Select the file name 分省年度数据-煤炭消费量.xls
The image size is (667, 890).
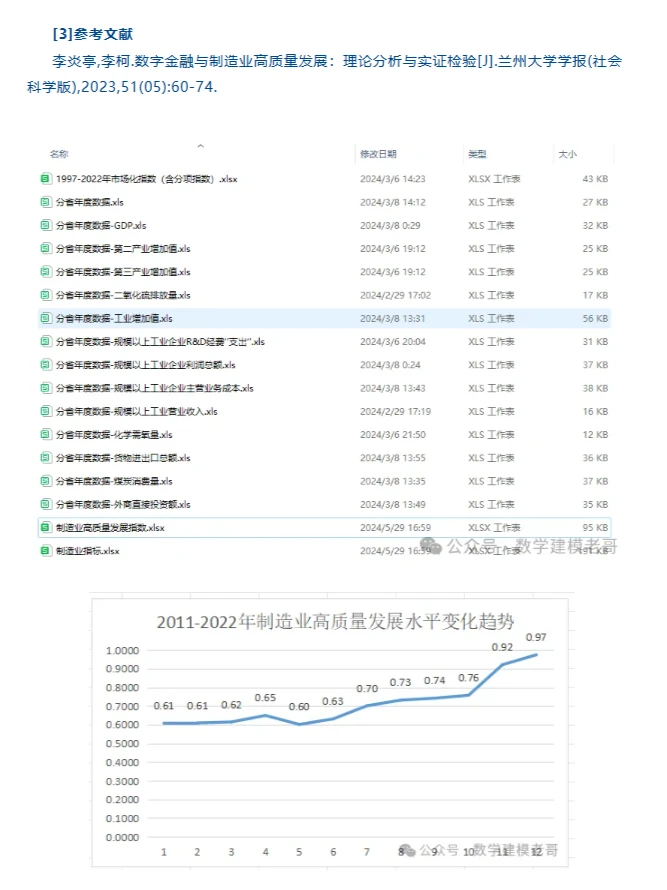click(114, 481)
